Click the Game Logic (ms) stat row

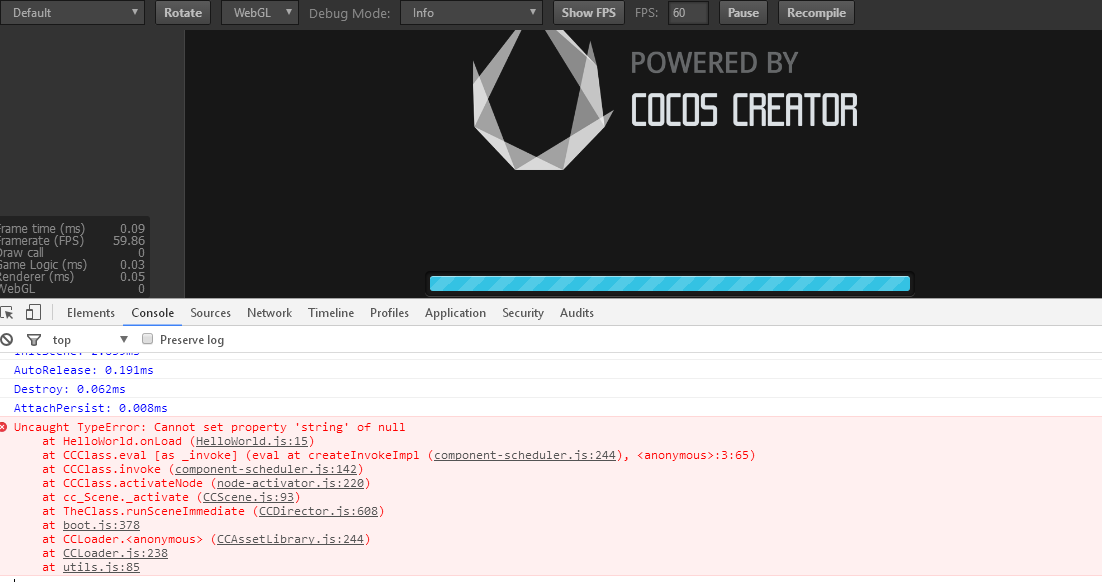pyautogui.click(x=73, y=265)
